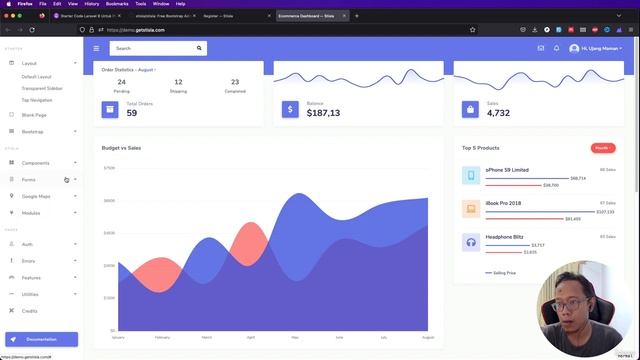Click the Utilities sidebar icon
The width and height of the screenshot is (640, 360).
pyautogui.click(x=11, y=294)
